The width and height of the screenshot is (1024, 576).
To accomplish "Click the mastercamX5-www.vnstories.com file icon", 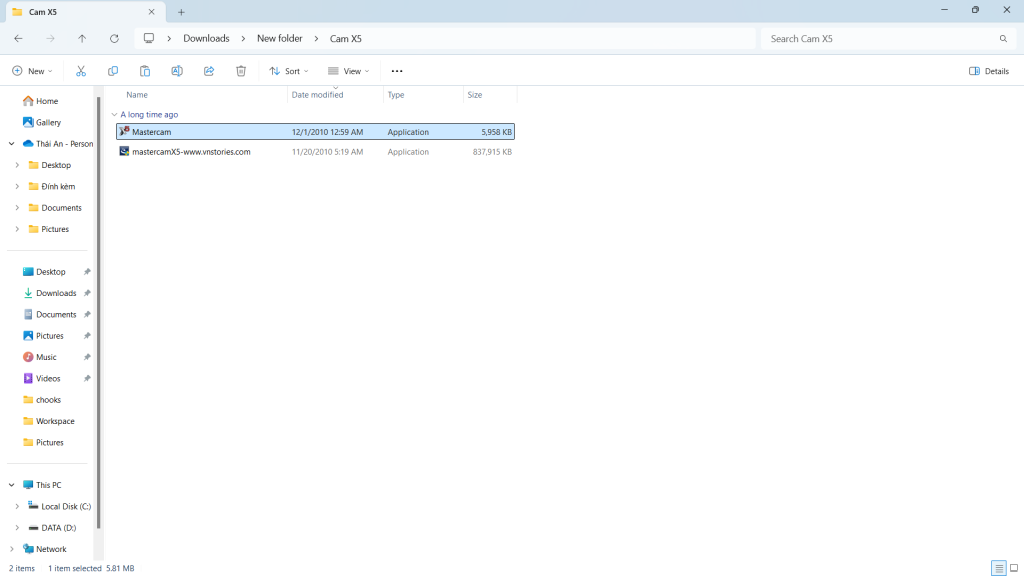I will pos(124,152).
